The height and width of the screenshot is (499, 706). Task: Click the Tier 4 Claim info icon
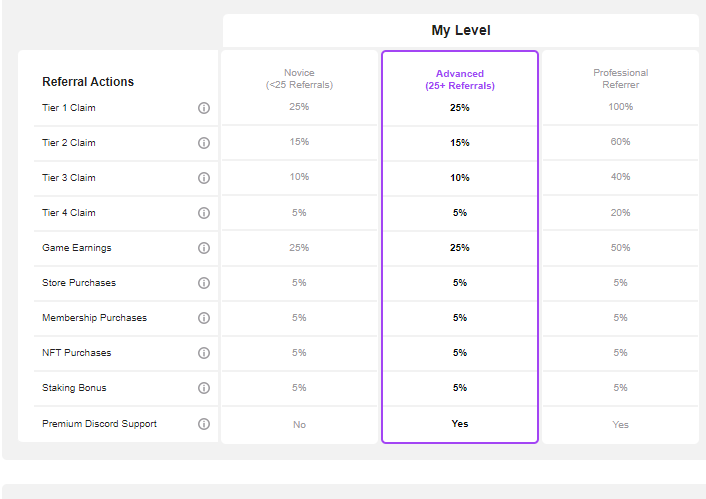(204, 213)
